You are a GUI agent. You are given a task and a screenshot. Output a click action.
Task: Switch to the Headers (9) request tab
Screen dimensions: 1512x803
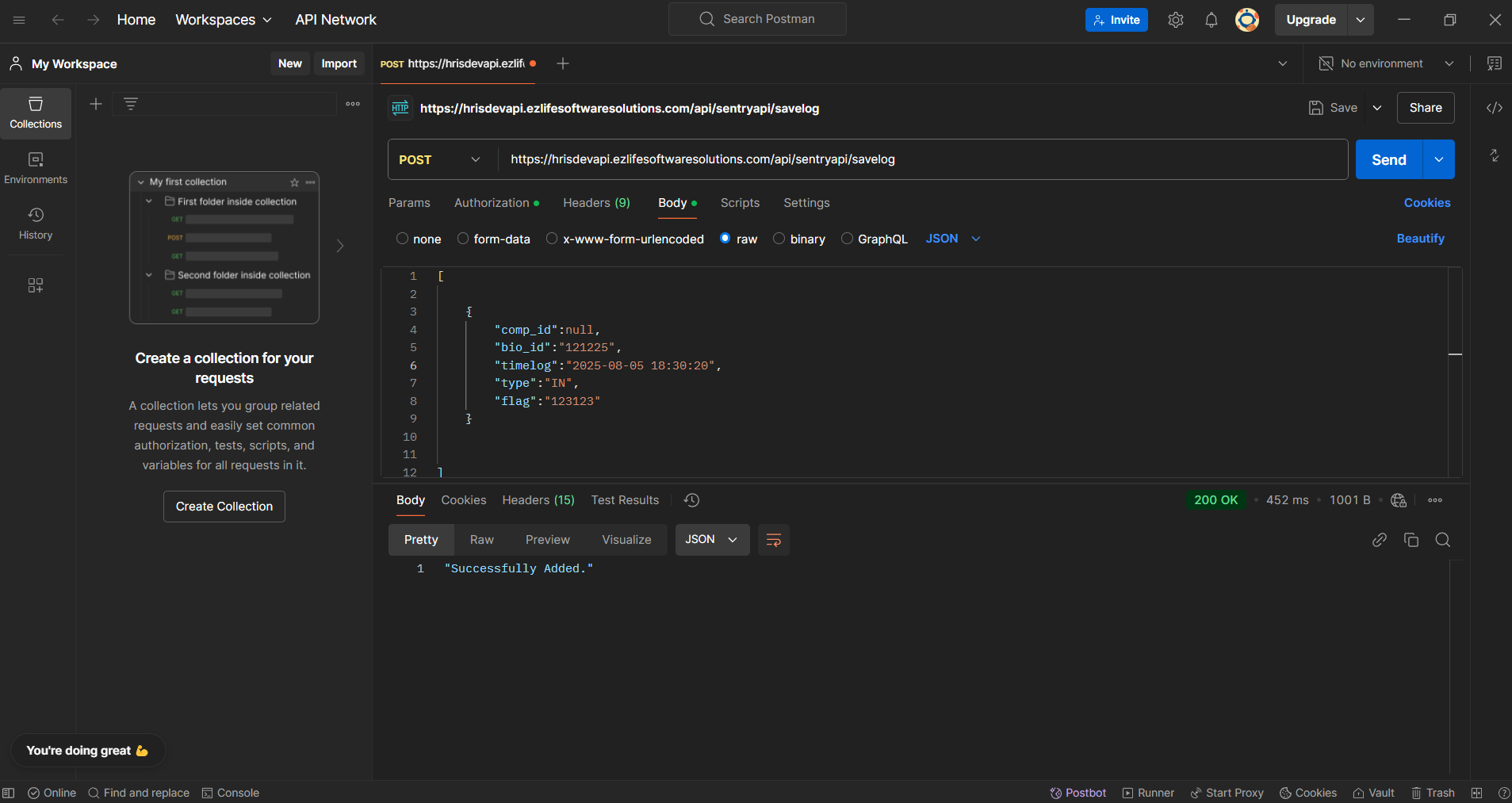(x=596, y=203)
